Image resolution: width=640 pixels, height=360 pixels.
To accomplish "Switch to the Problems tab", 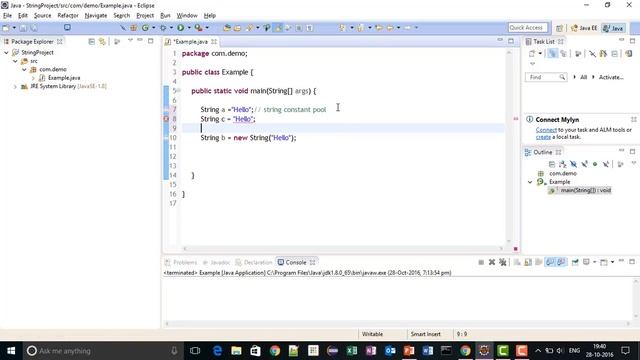I will pyautogui.click(x=181, y=262).
